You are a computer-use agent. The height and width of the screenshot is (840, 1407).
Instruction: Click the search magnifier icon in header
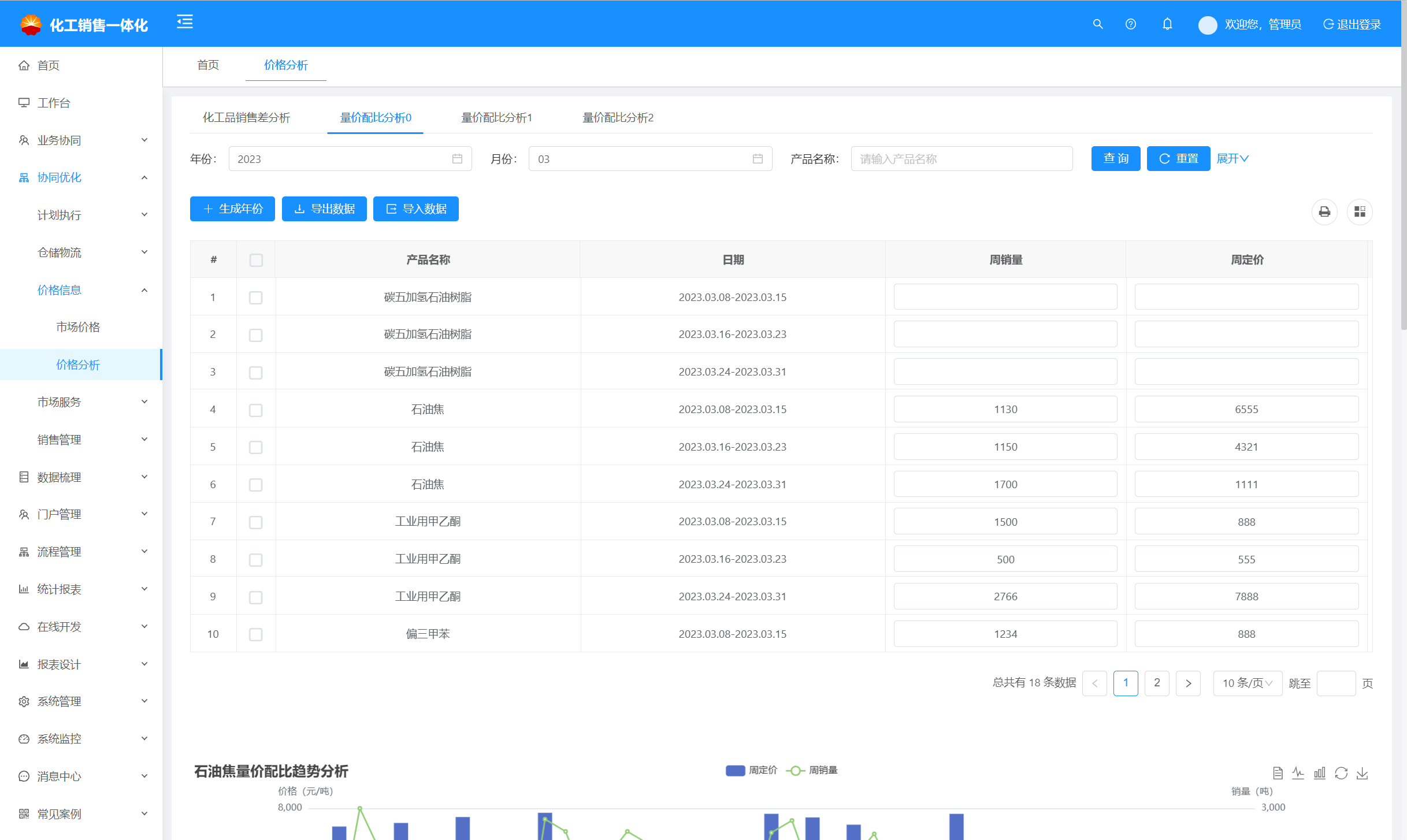tap(1097, 24)
